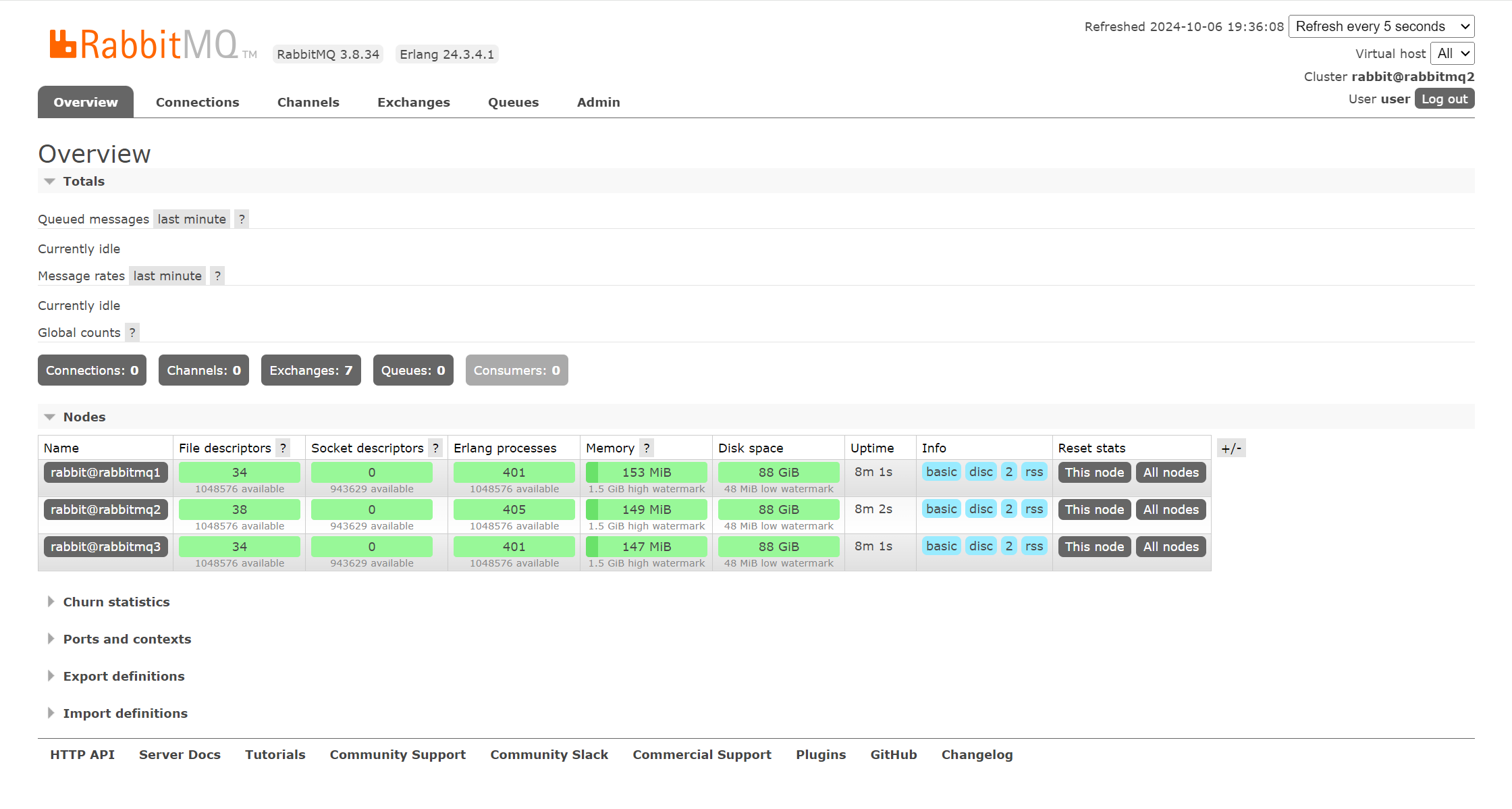The width and height of the screenshot is (1512, 809).
Task: Change Message rates last minute range
Action: coord(167,276)
